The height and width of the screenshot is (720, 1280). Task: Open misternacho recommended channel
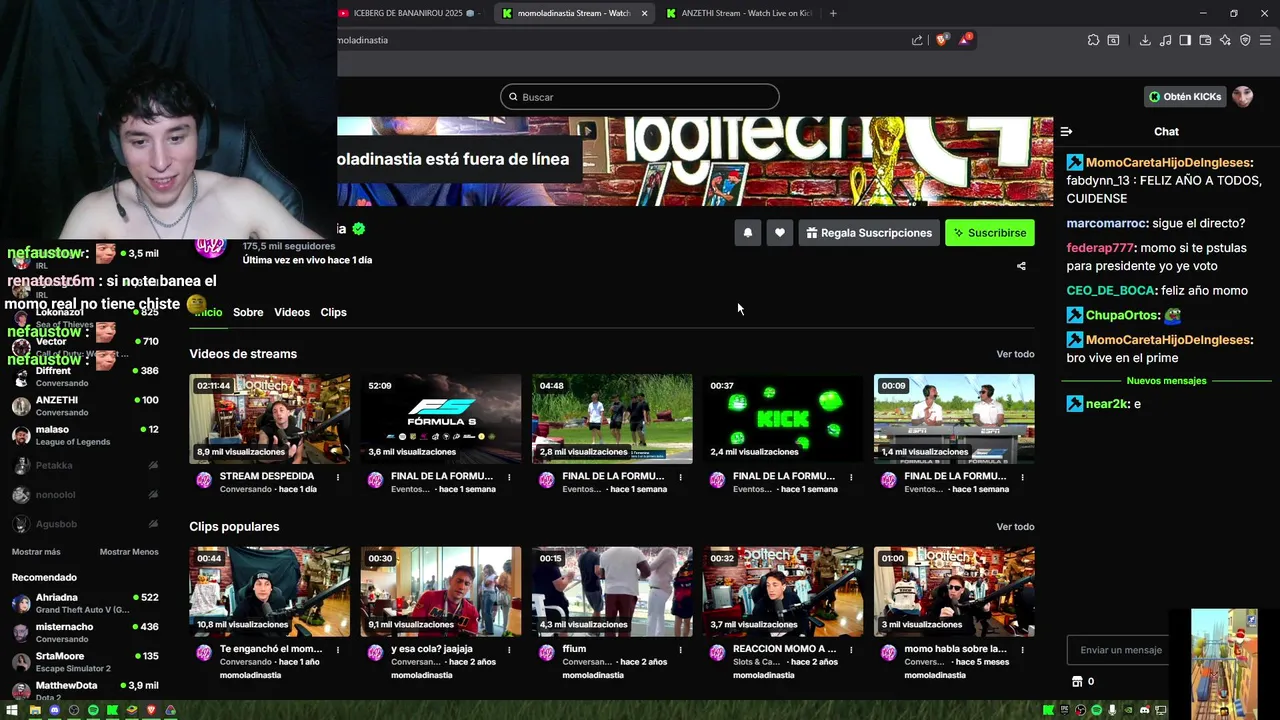(x=85, y=632)
